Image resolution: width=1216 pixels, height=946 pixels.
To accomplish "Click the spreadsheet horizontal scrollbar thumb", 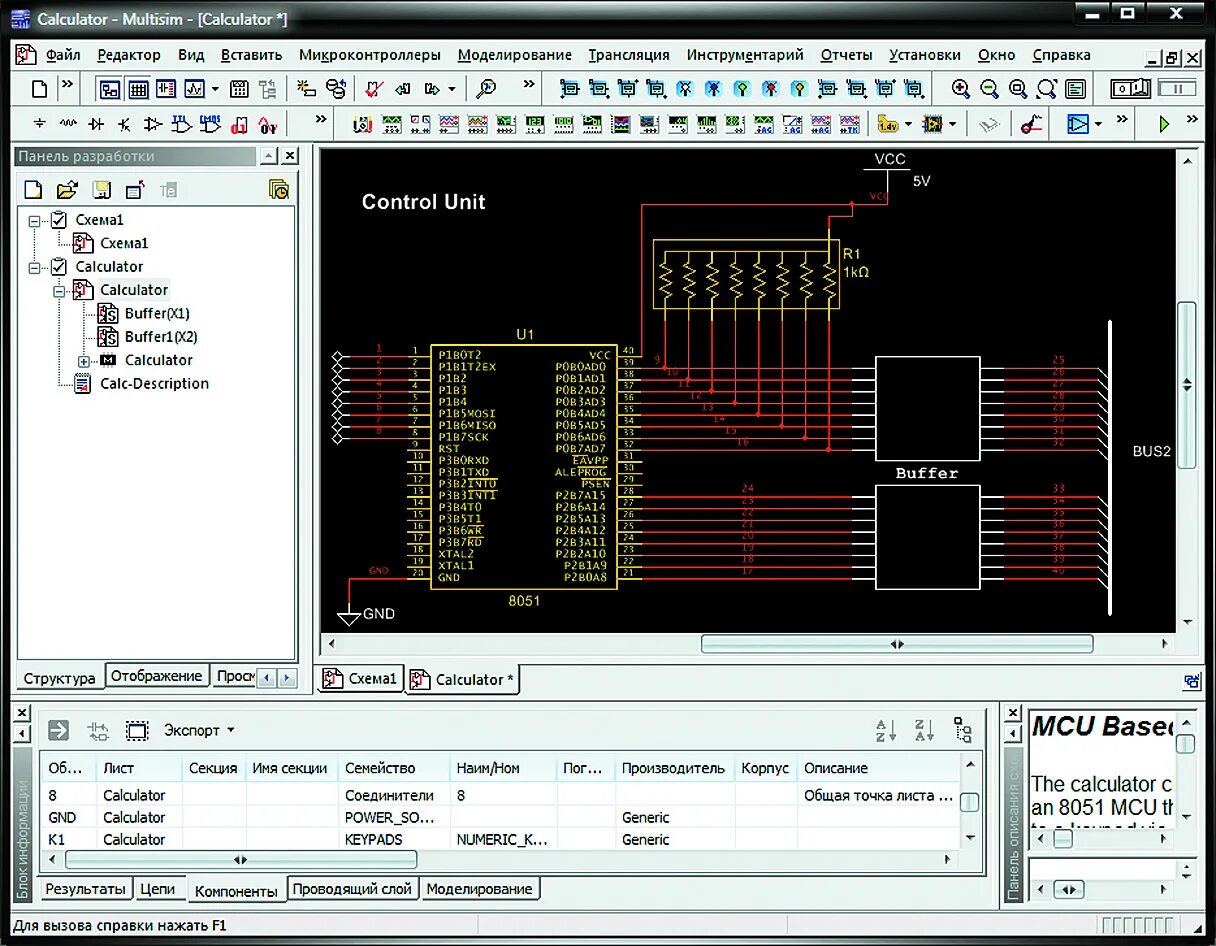I will click(241, 859).
